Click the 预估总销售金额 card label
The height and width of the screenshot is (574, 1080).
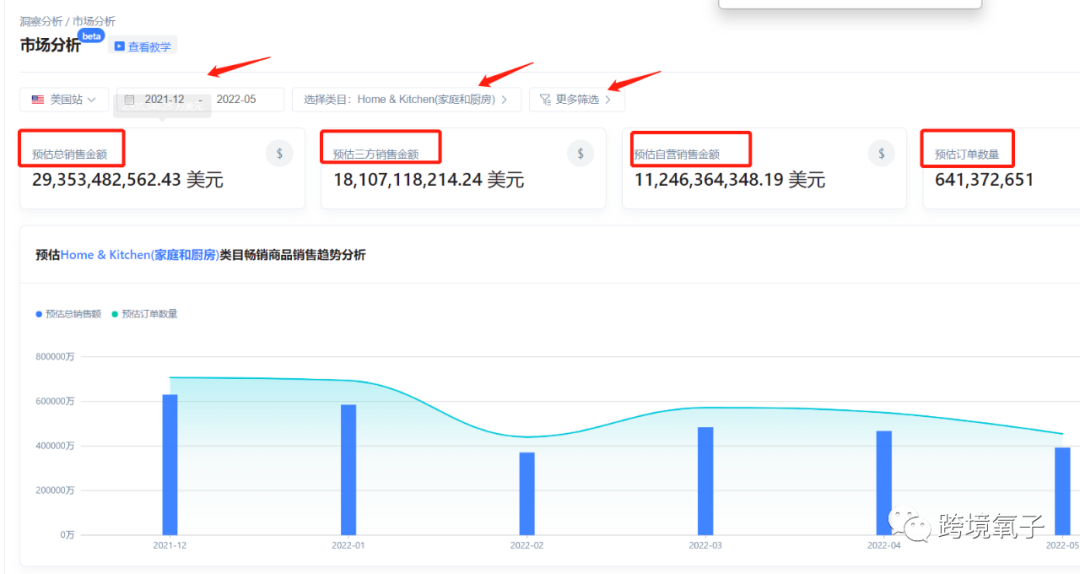coord(70,154)
